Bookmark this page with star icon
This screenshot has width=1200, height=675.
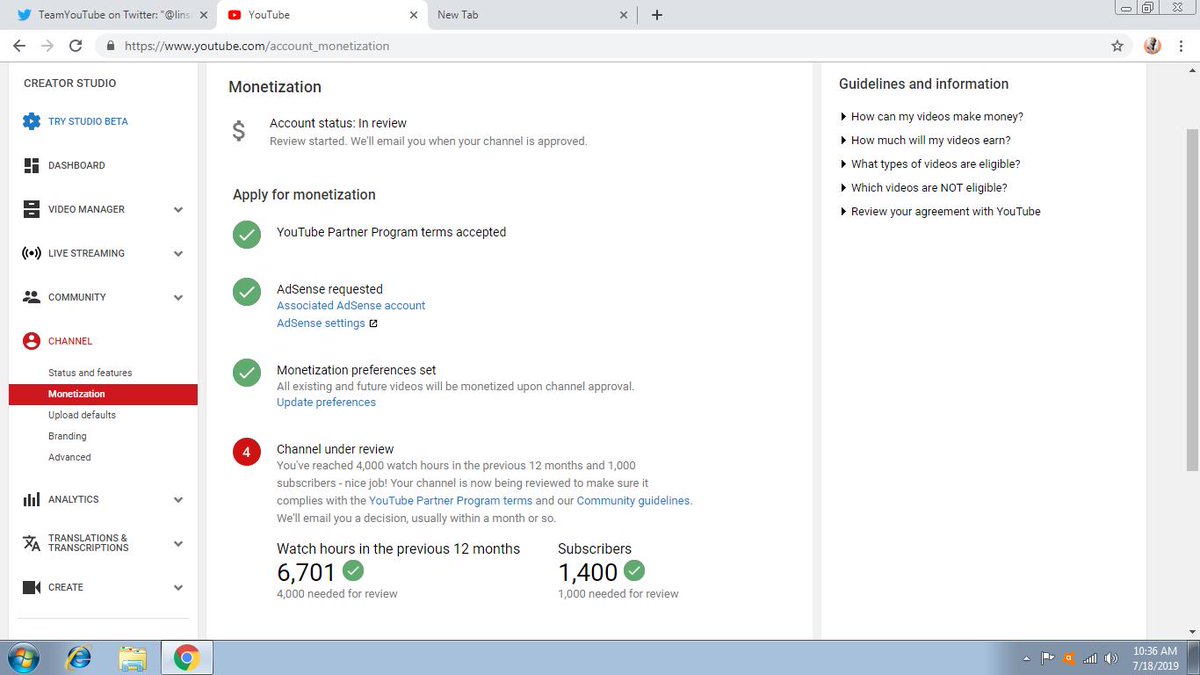tap(1117, 46)
